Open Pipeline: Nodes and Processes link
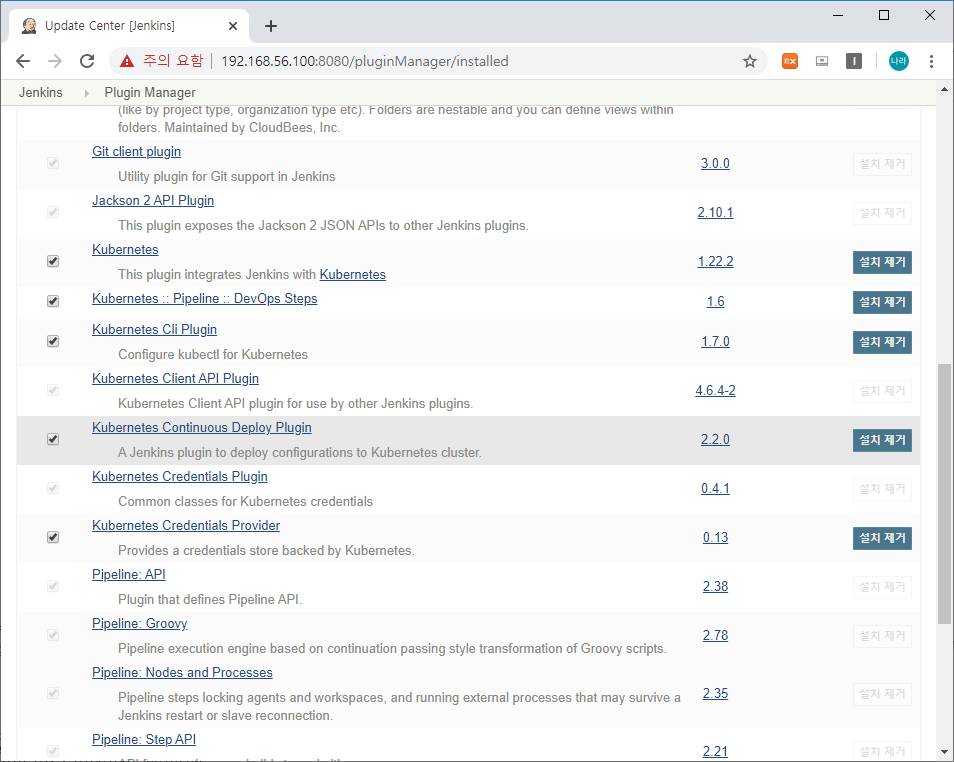The height and width of the screenshot is (762, 954). (182, 673)
